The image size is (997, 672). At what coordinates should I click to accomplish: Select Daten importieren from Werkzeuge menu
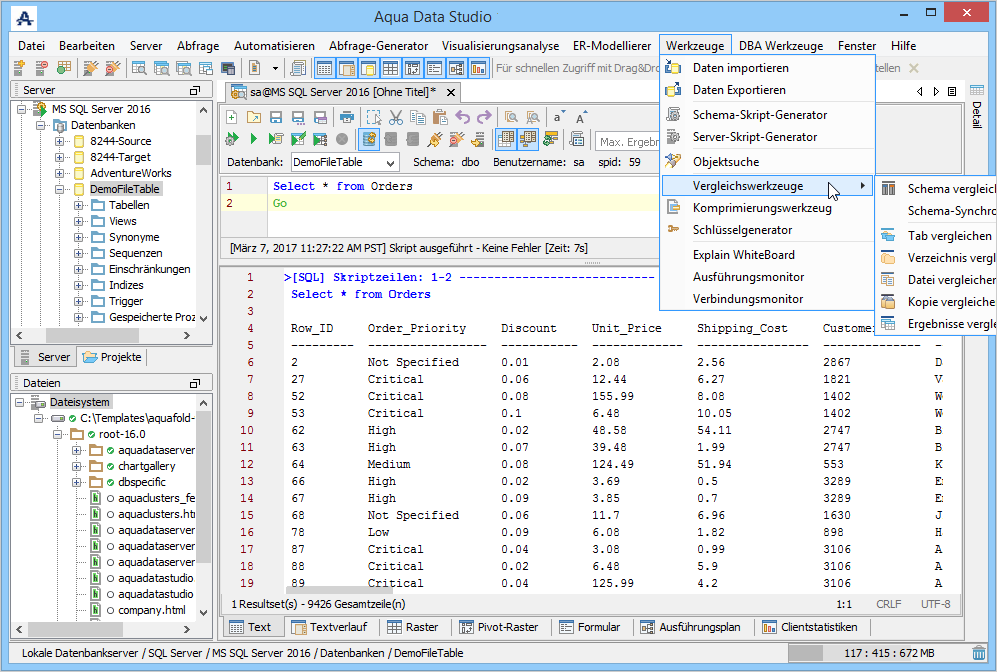[x=740, y=68]
